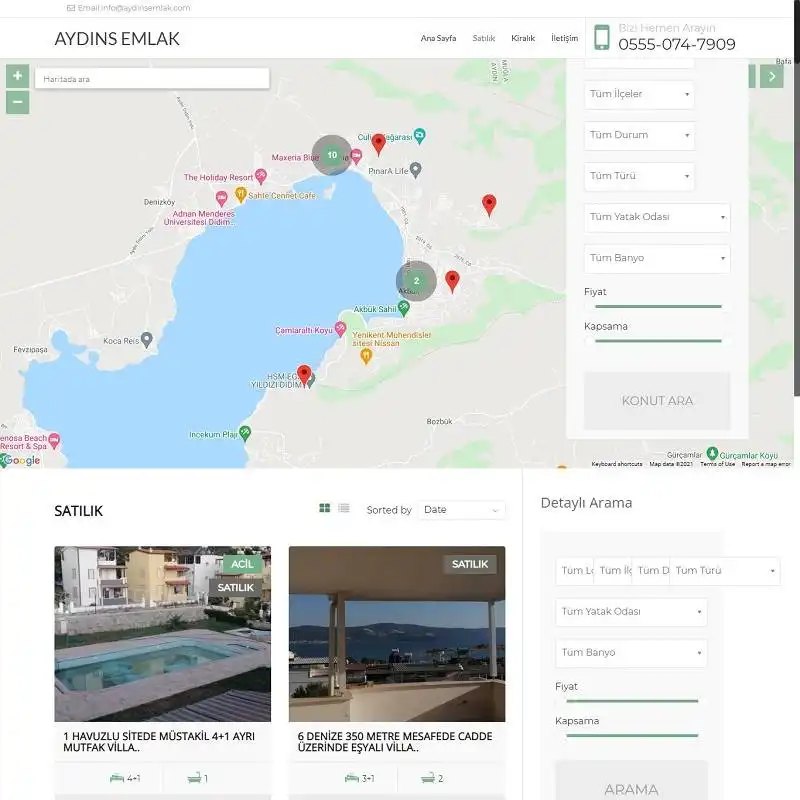Open the Date sorting dropdown
The width and height of the screenshot is (800, 800).
(461, 510)
